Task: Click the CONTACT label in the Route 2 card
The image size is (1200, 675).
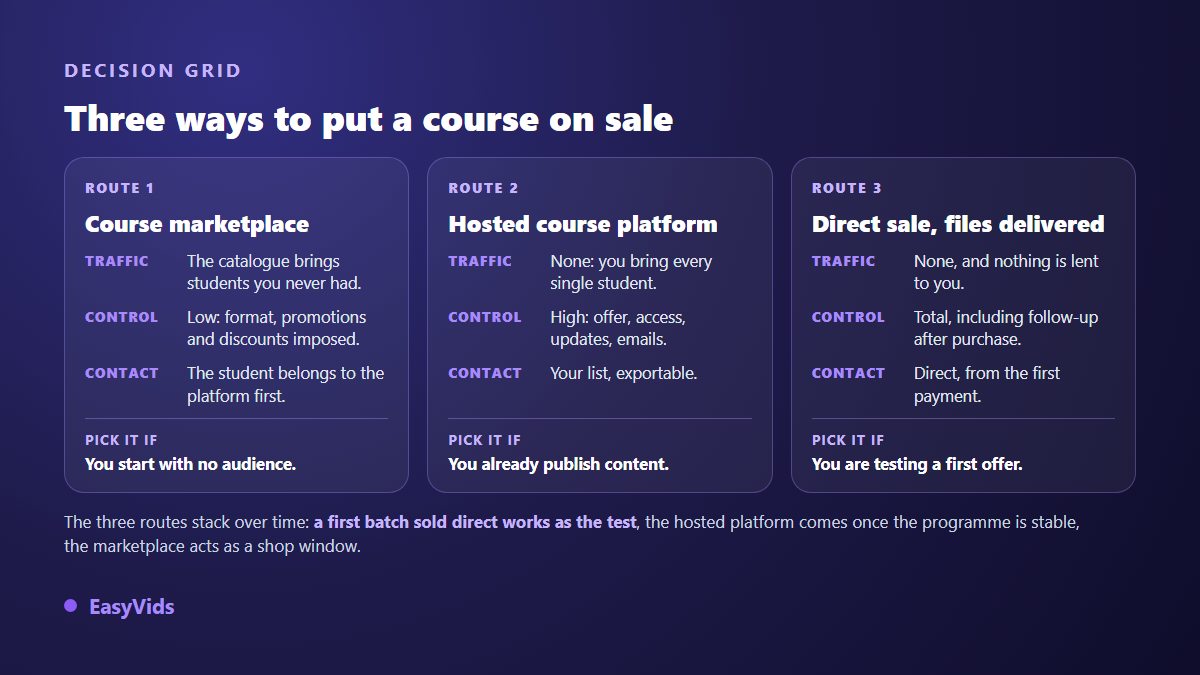Action: pyautogui.click(x=485, y=373)
